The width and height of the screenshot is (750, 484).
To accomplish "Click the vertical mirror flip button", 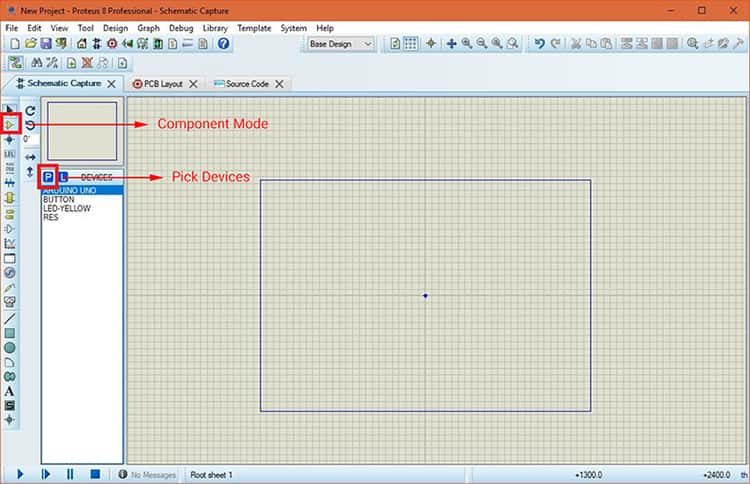I will pos(30,172).
